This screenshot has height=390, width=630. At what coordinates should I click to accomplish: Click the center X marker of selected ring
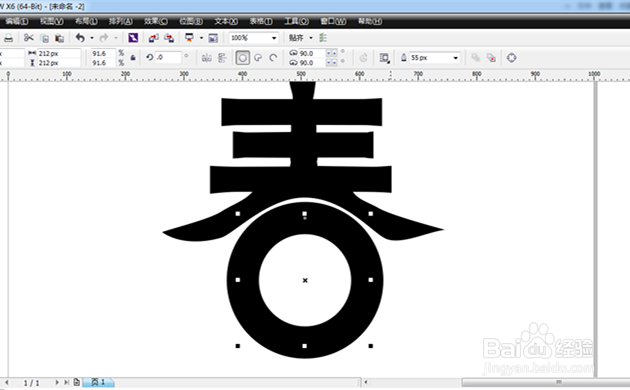tap(305, 280)
